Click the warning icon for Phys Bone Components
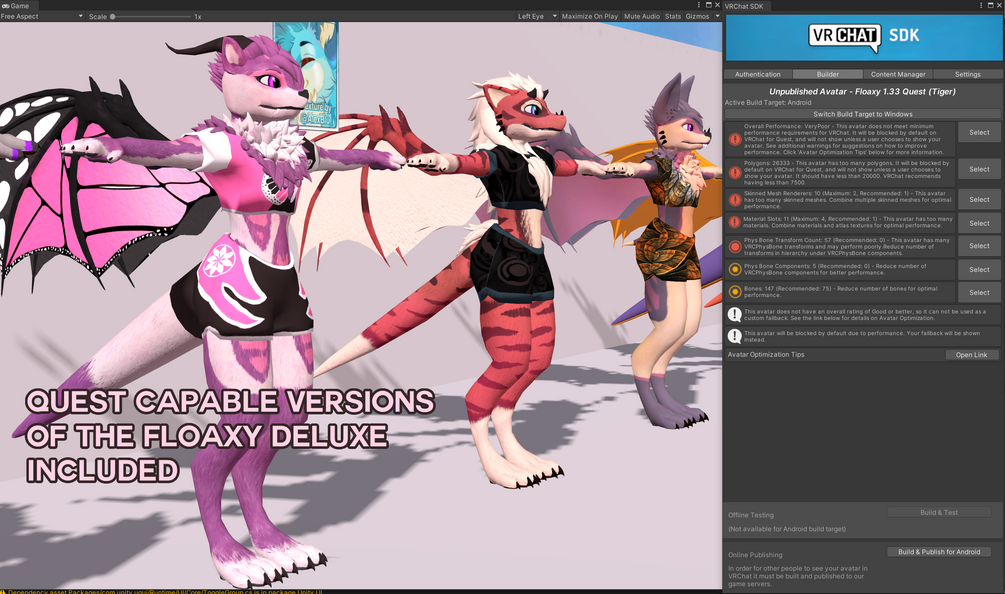The image size is (1005, 594). click(735, 269)
